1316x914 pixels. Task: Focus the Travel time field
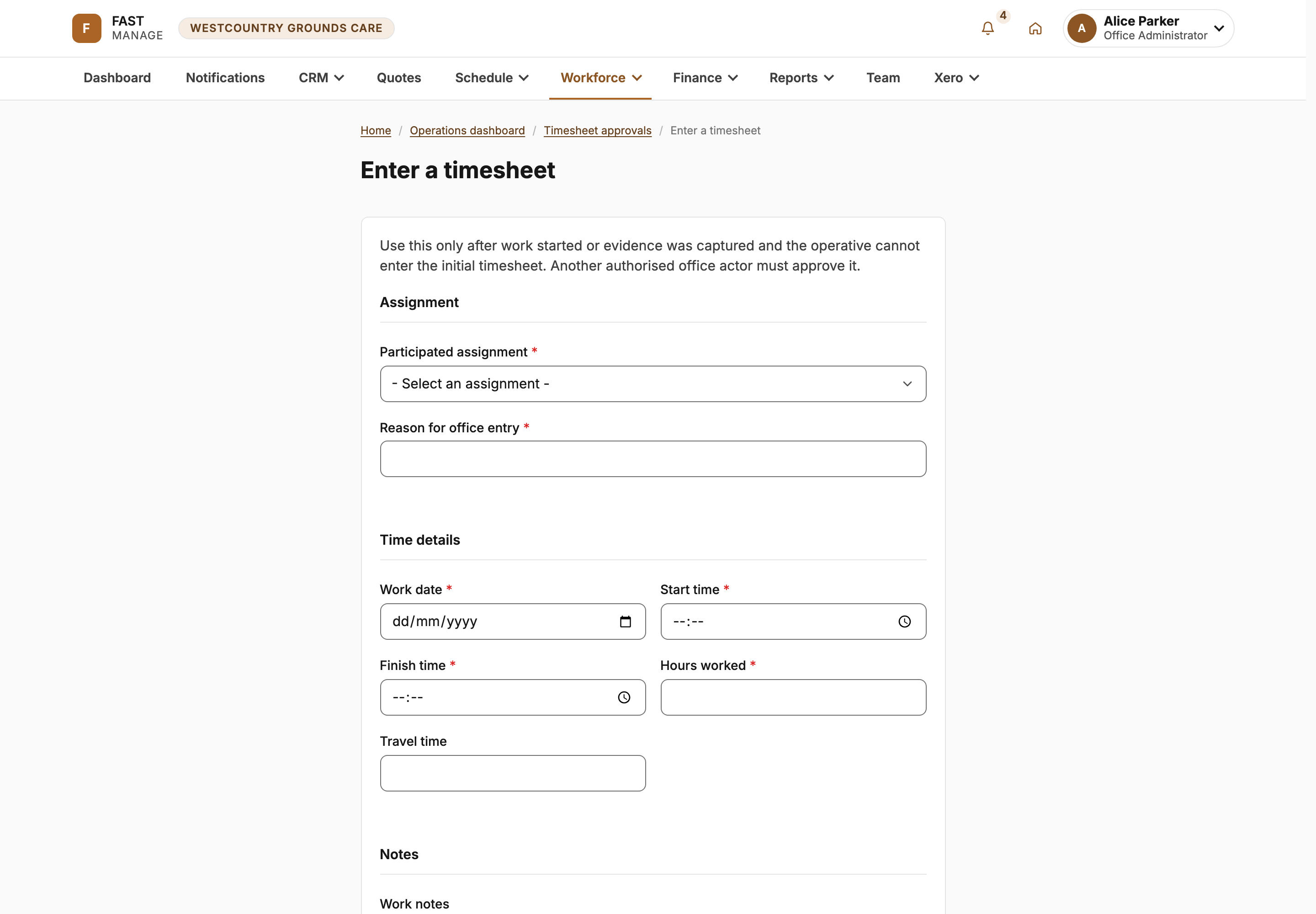click(513, 773)
